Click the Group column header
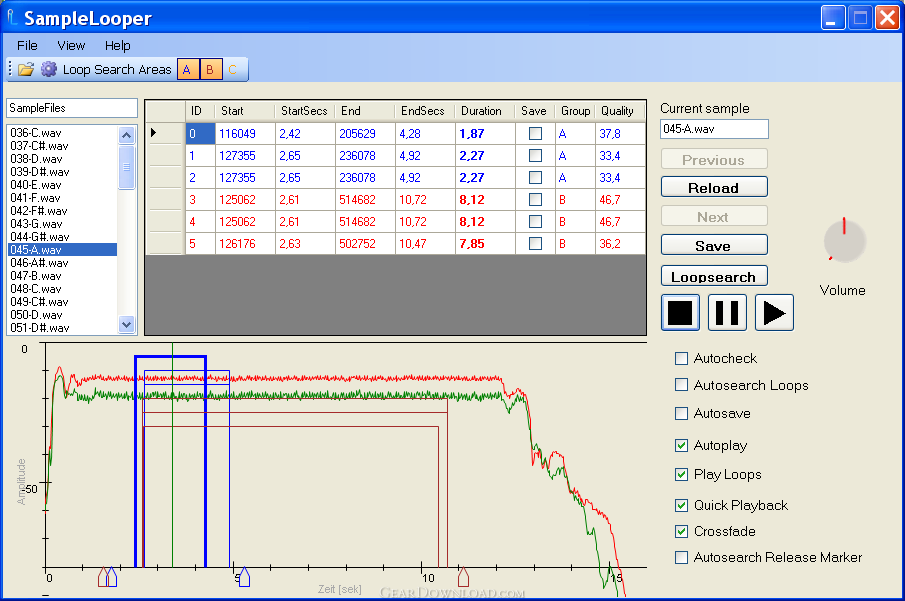Screen dimensions: 905x601 tap(575, 111)
